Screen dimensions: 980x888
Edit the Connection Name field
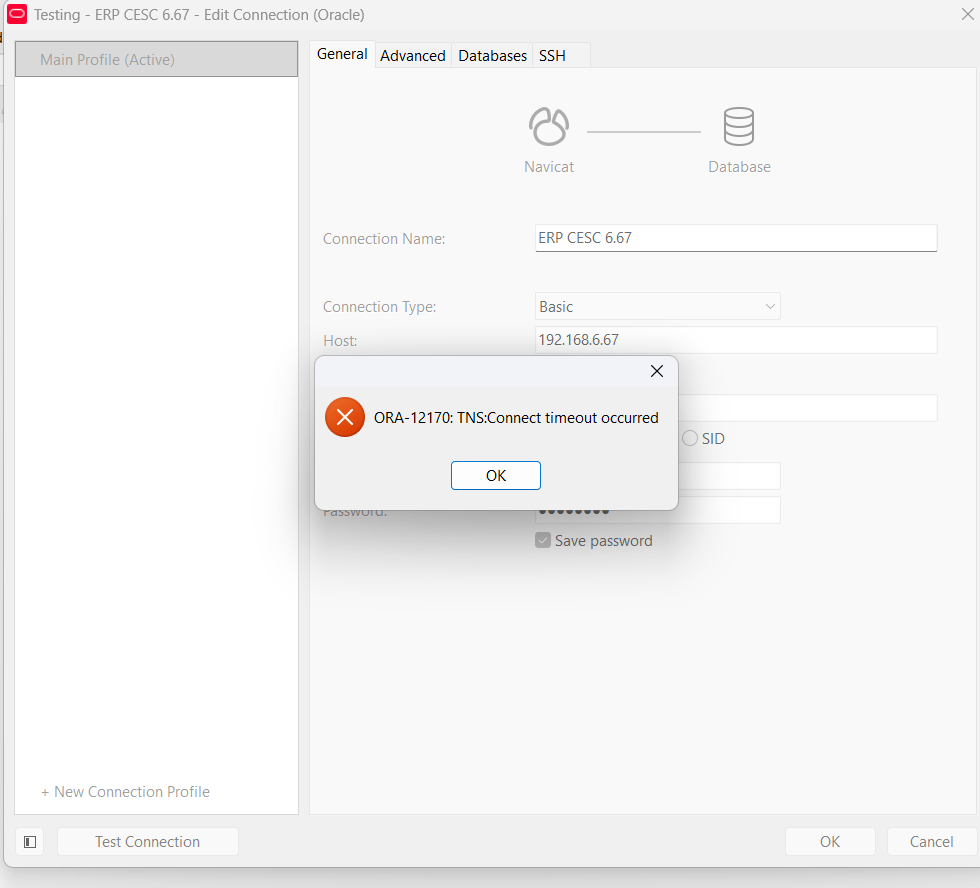(x=736, y=238)
